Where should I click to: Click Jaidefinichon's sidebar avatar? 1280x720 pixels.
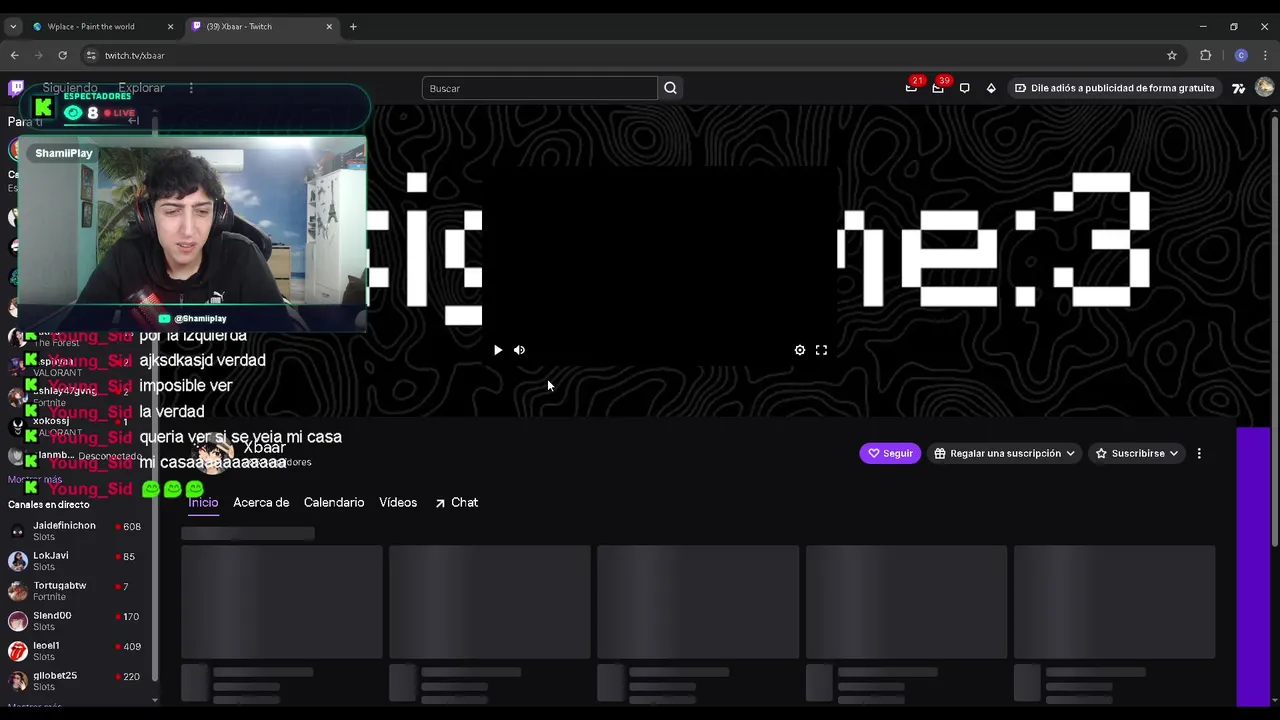click(17, 531)
